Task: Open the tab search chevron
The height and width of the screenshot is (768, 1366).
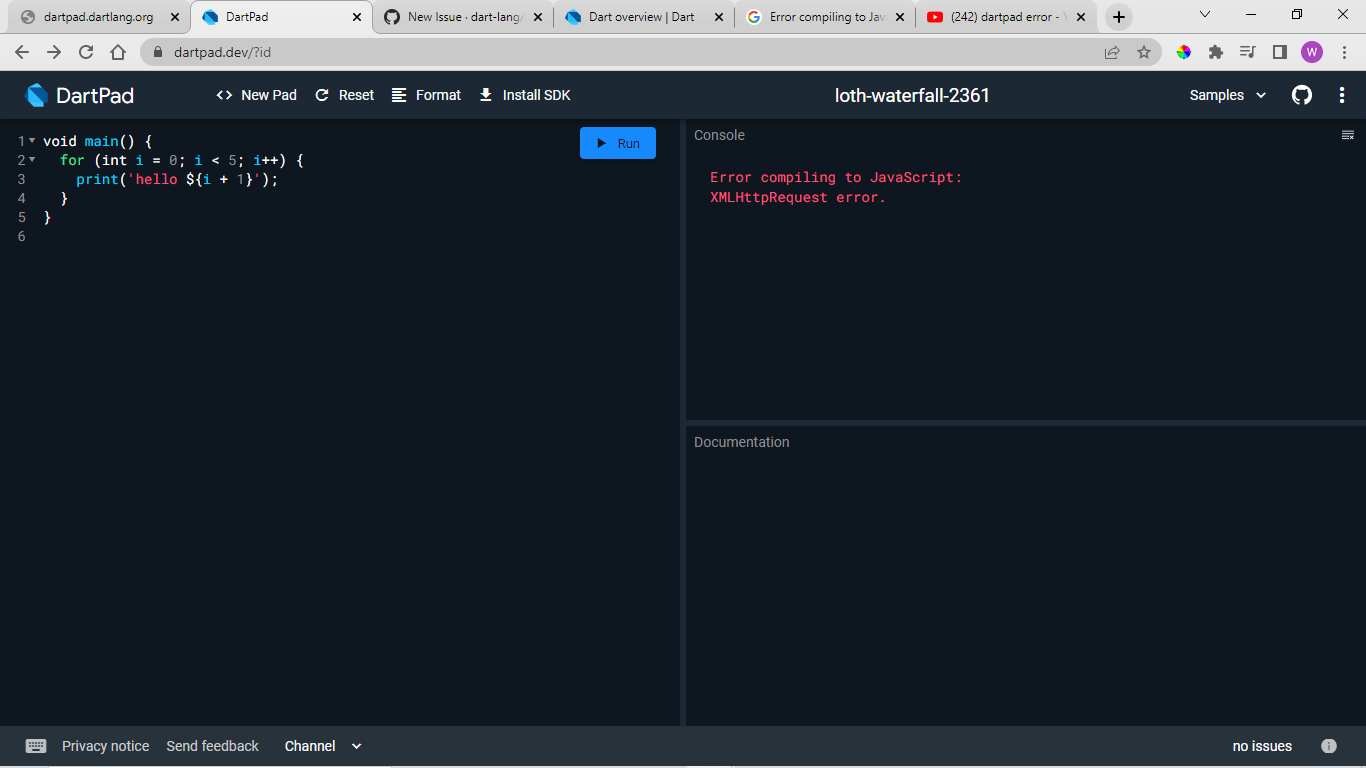Action: 1205,15
